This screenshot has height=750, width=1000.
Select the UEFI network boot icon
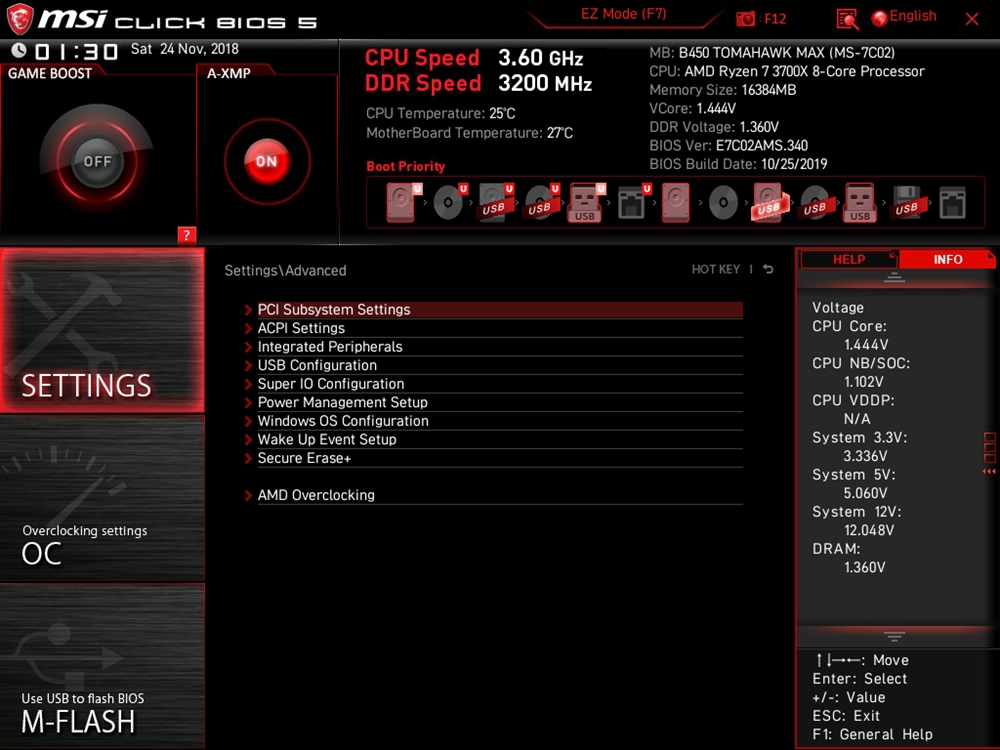(633, 203)
